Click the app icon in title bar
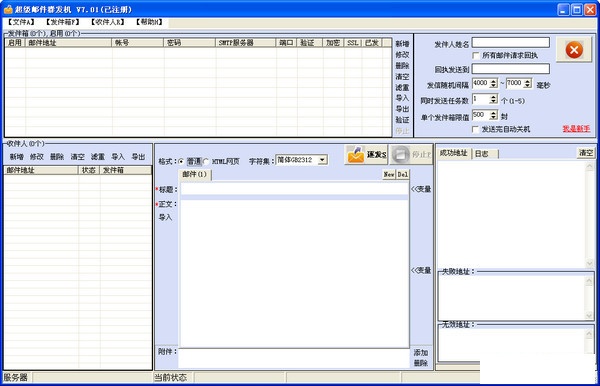Screen dimensions: 600x386 coord(8,9)
